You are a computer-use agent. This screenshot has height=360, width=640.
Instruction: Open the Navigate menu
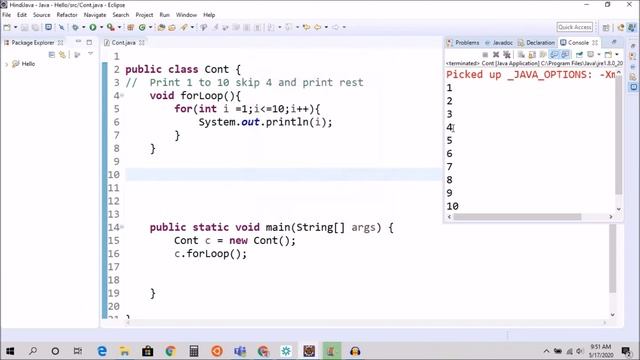(x=95, y=15)
